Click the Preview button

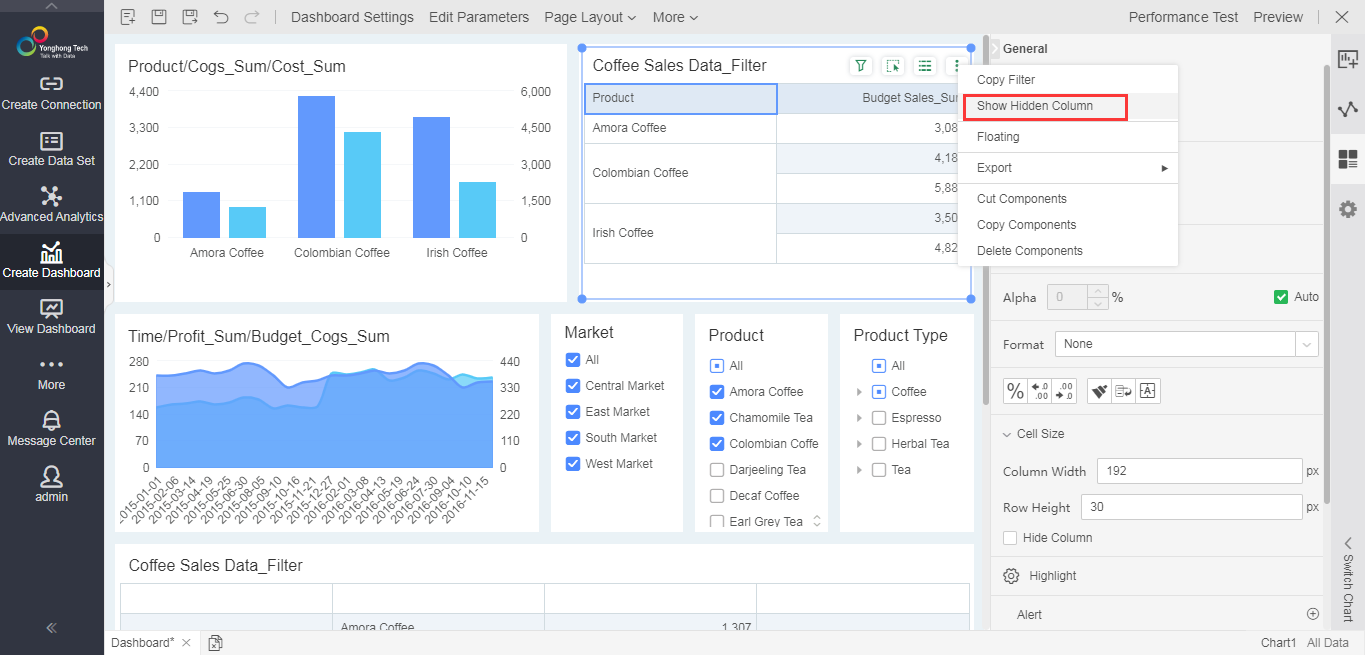1278,17
